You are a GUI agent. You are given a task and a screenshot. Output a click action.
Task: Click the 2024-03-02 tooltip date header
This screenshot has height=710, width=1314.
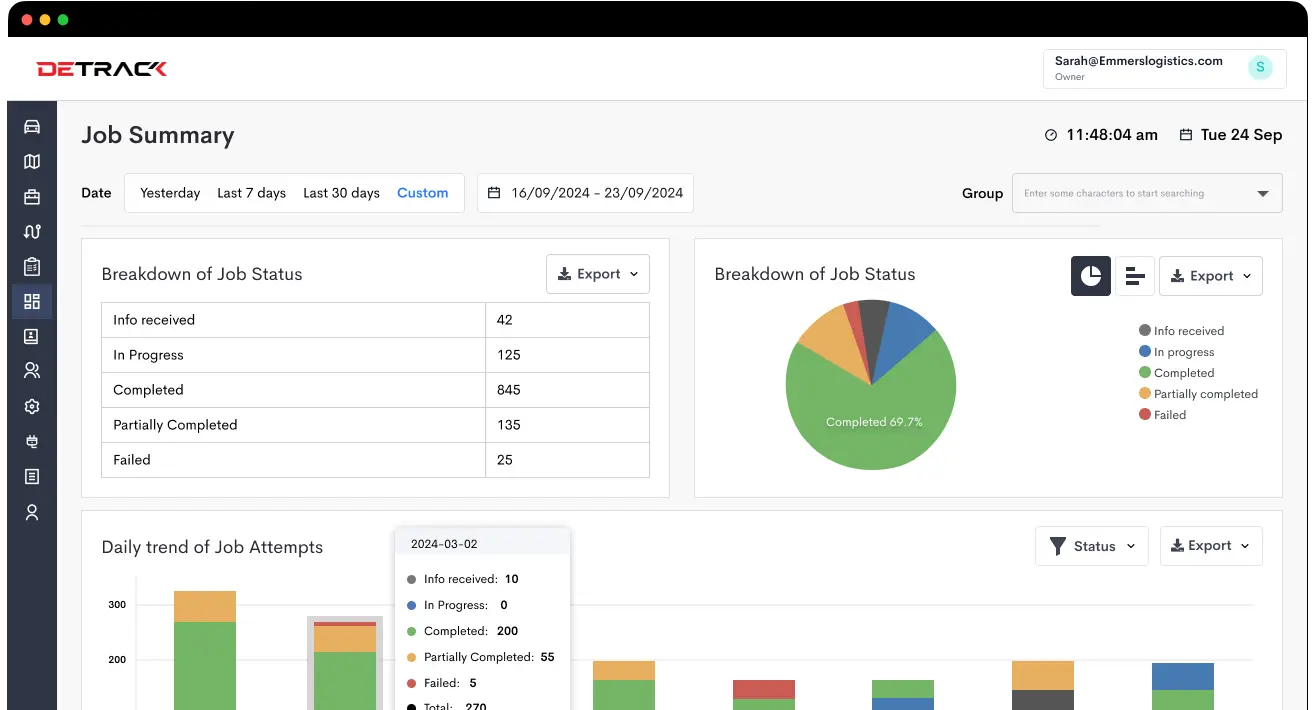pos(444,544)
